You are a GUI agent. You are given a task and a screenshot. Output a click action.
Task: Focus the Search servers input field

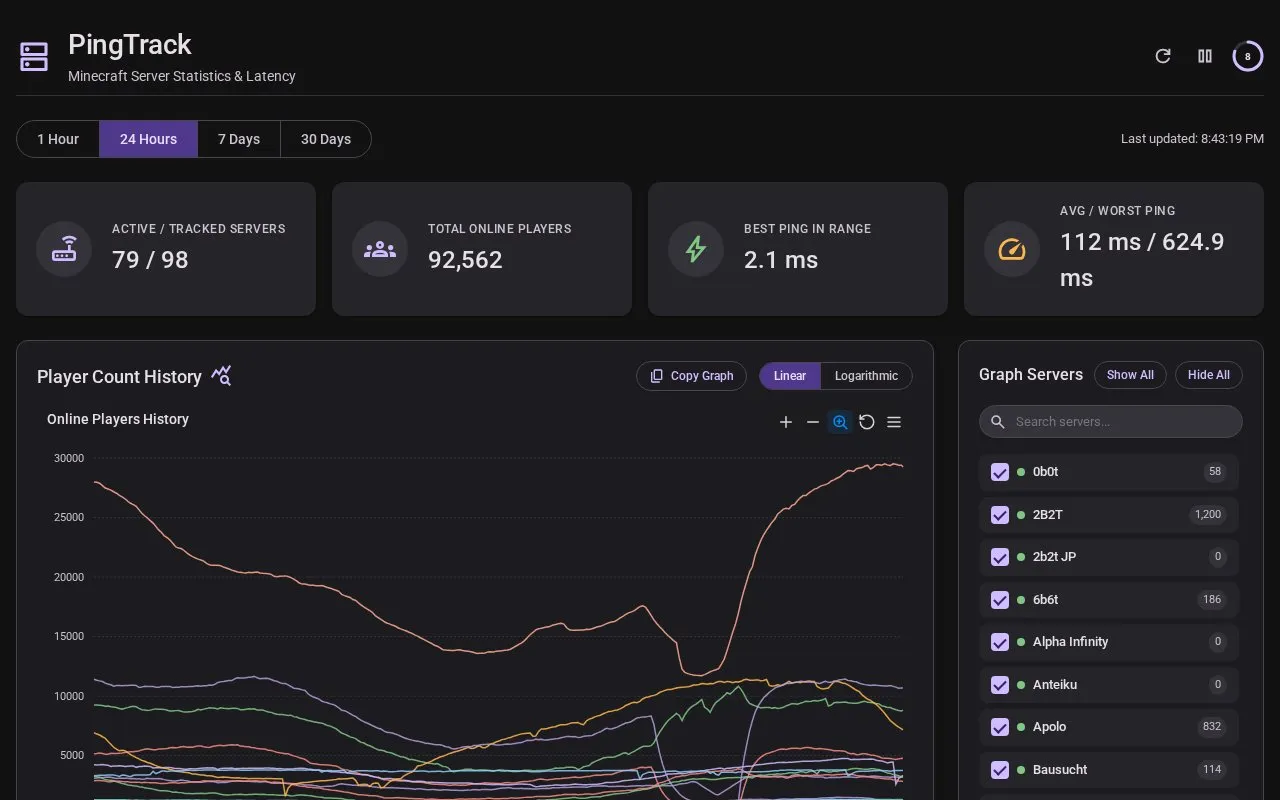1111,422
